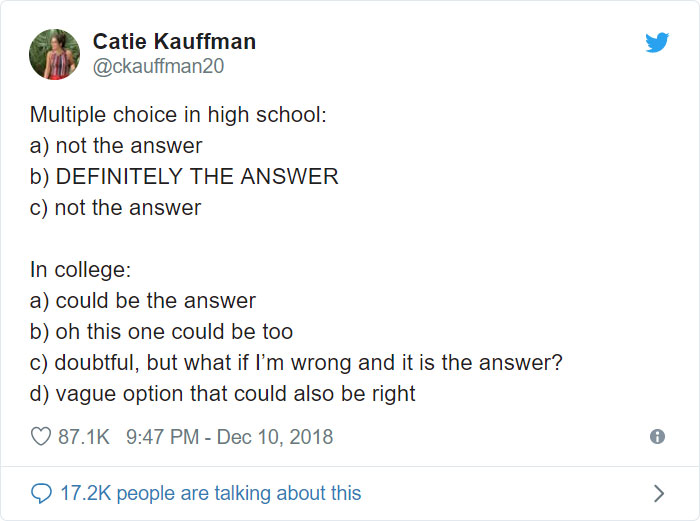
Task: Click the first "a) not the answer" line
Action: pyautogui.click(x=116, y=146)
